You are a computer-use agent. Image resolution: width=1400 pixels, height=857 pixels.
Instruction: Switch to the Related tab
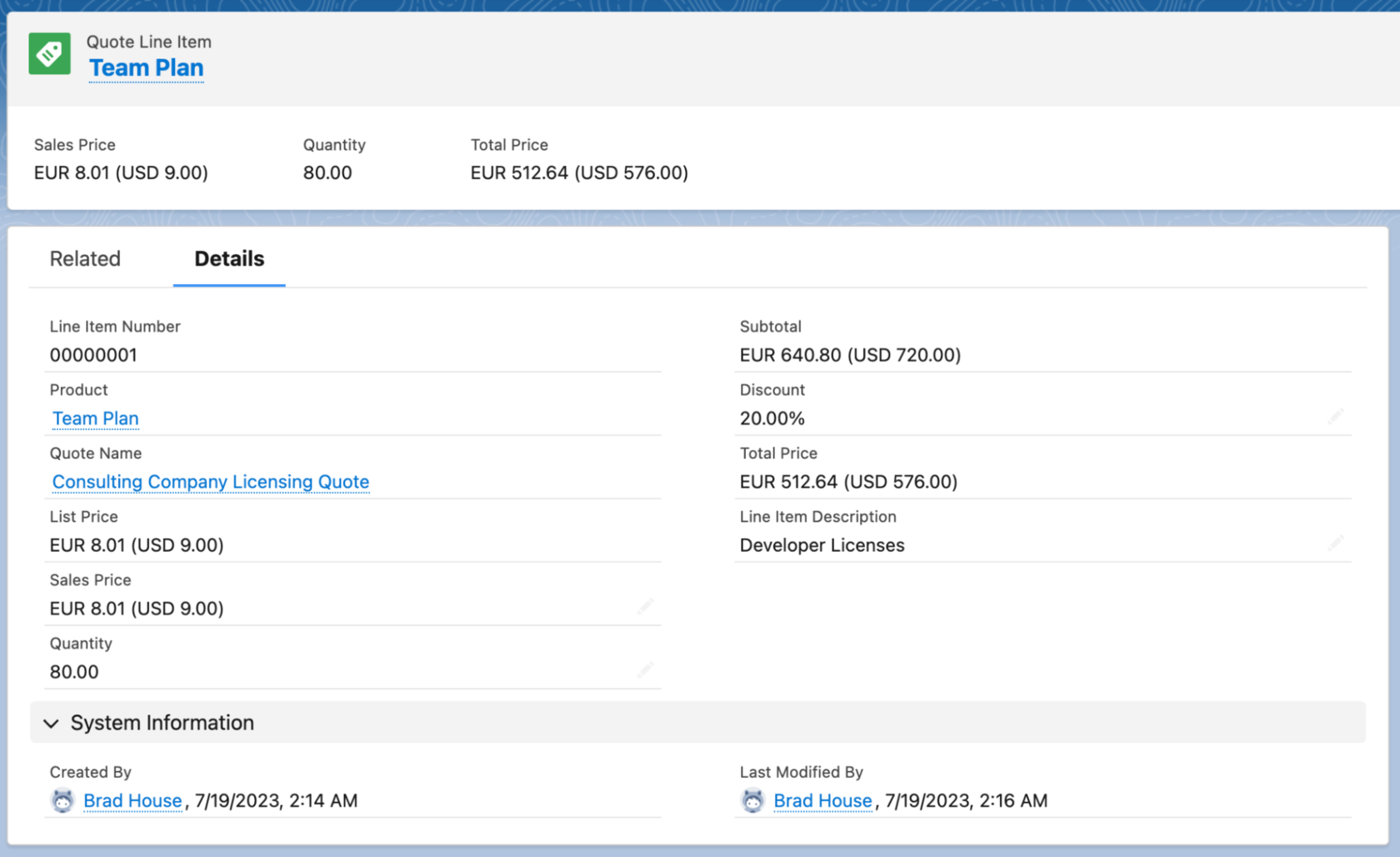click(x=84, y=258)
